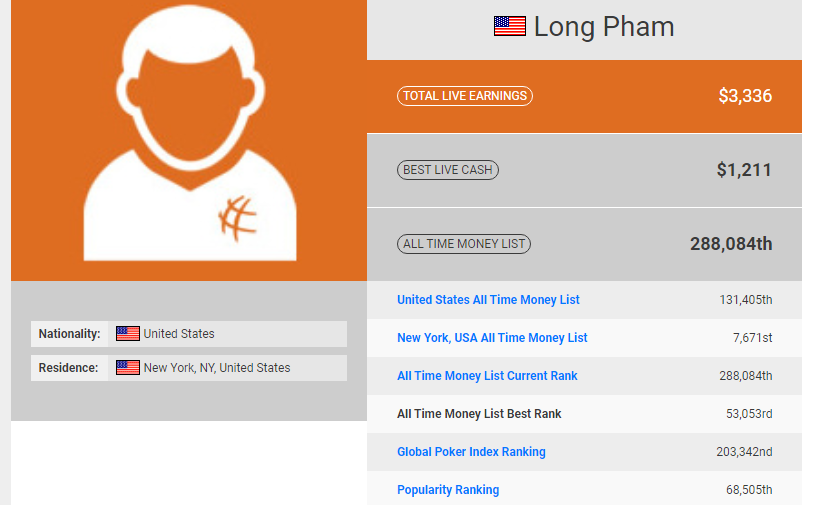Click the New York, NY residence text
The image size is (816, 505).
(x=217, y=368)
